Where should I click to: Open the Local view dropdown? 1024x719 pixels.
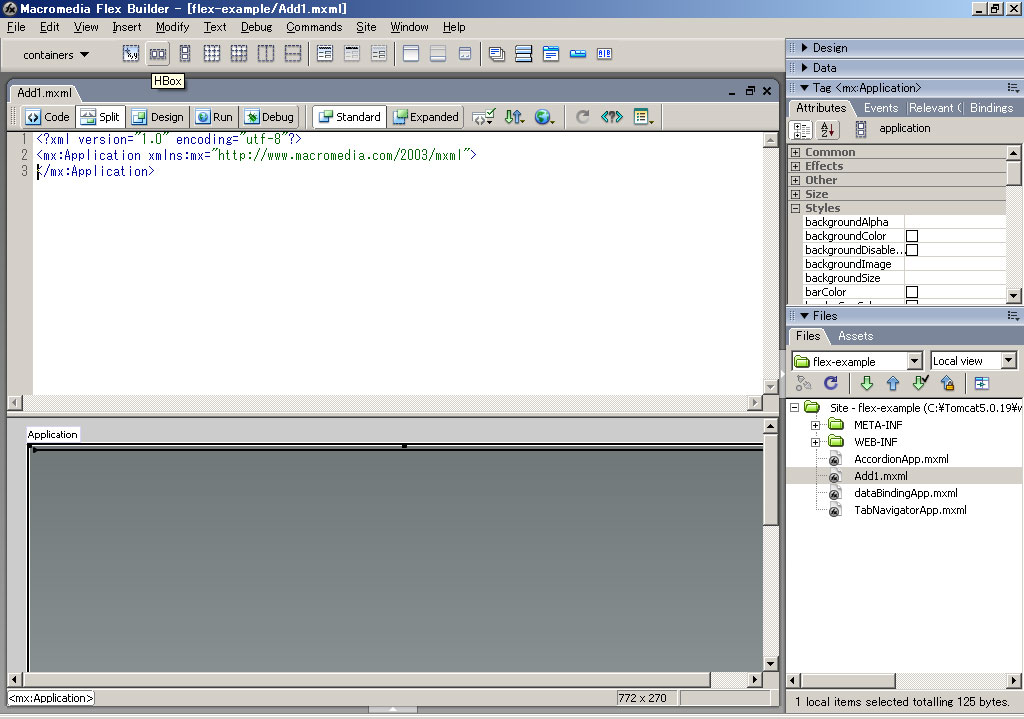tap(1008, 360)
